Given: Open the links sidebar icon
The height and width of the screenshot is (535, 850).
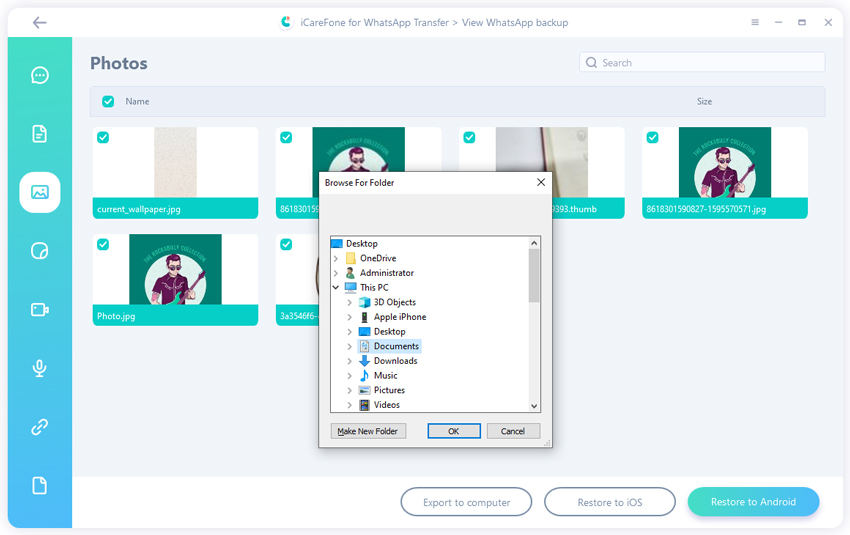Looking at the screenshot, I should [x=40, y=427].
